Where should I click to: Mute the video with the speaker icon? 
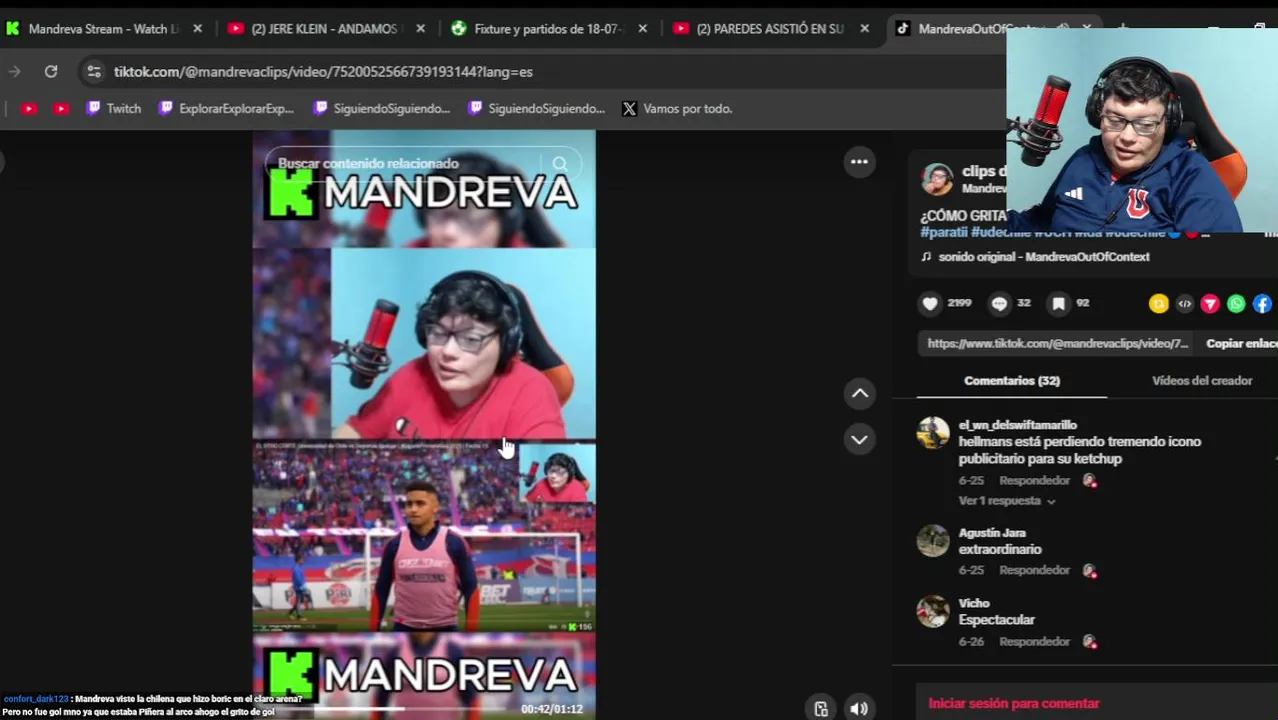[859, 708]
